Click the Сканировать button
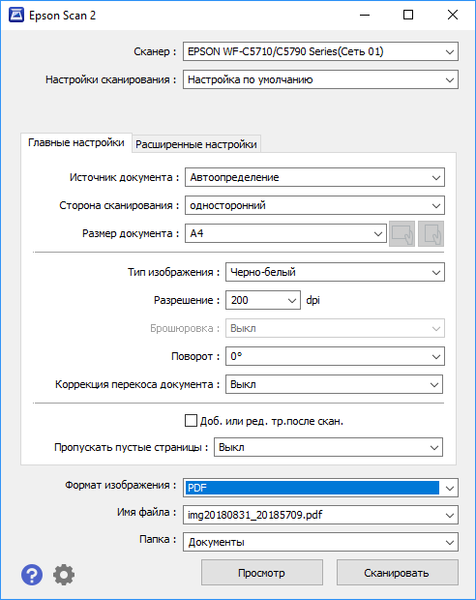Screen dimensions: 476x600 tap(397, 573)
